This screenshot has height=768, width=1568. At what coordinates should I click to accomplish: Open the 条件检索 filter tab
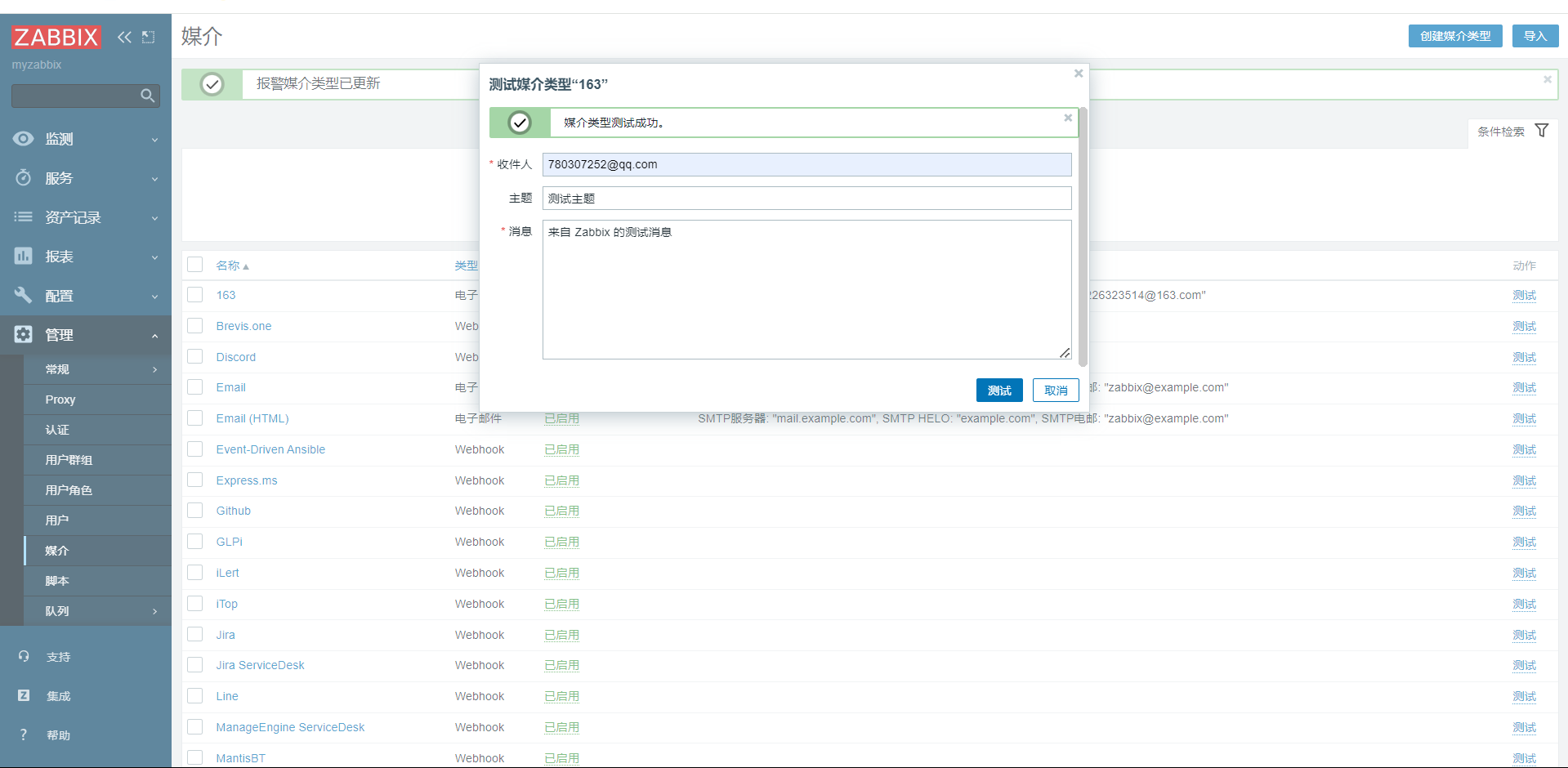click(x=1512, y=132)
